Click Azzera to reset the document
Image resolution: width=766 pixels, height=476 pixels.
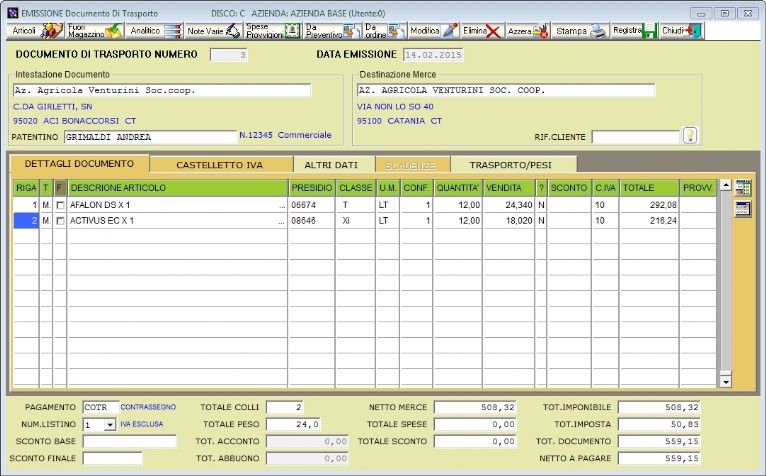528,31
